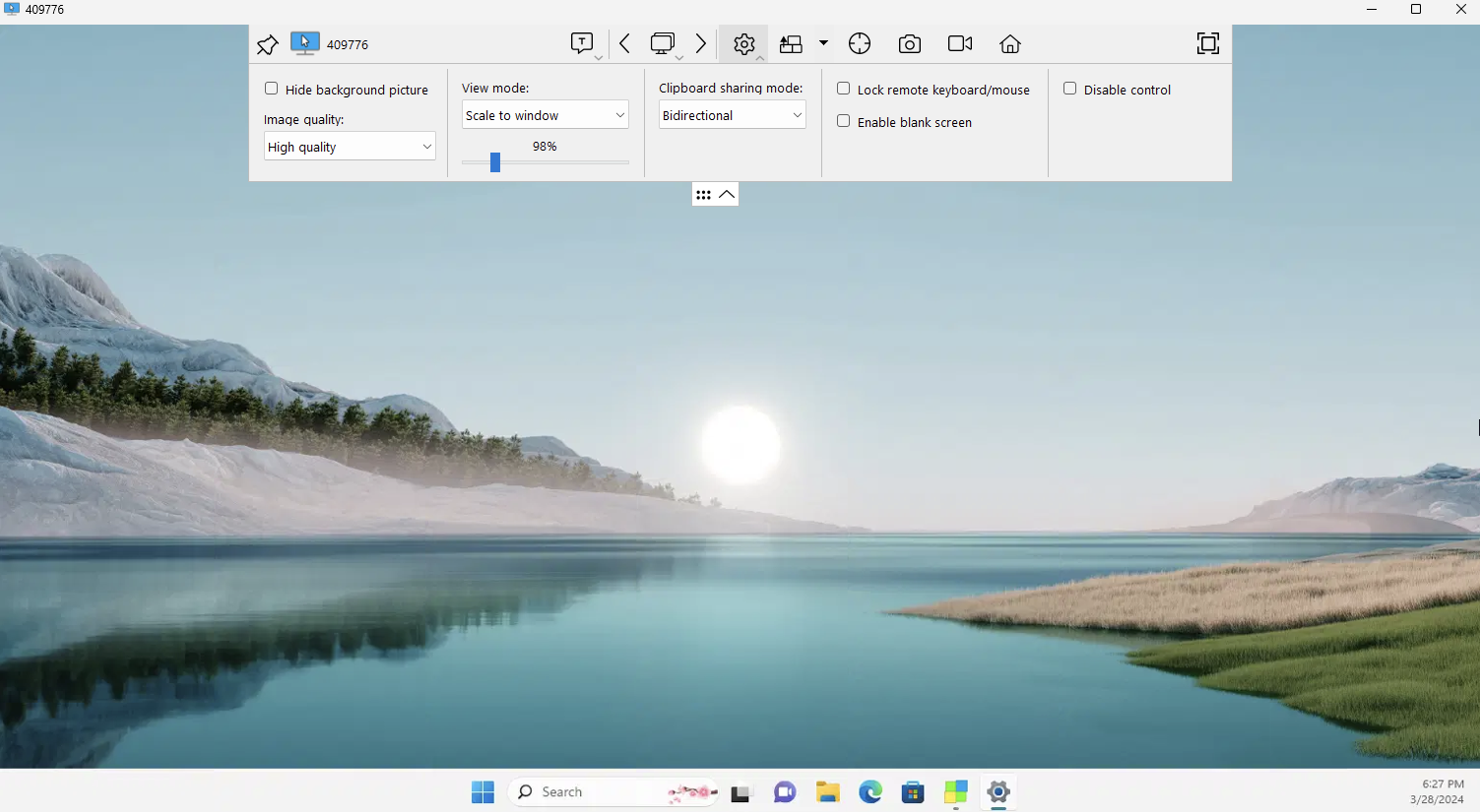Click the remote taskbar Search box
Viewport: 1480px width, 812px height.
[x=612, y=792]
